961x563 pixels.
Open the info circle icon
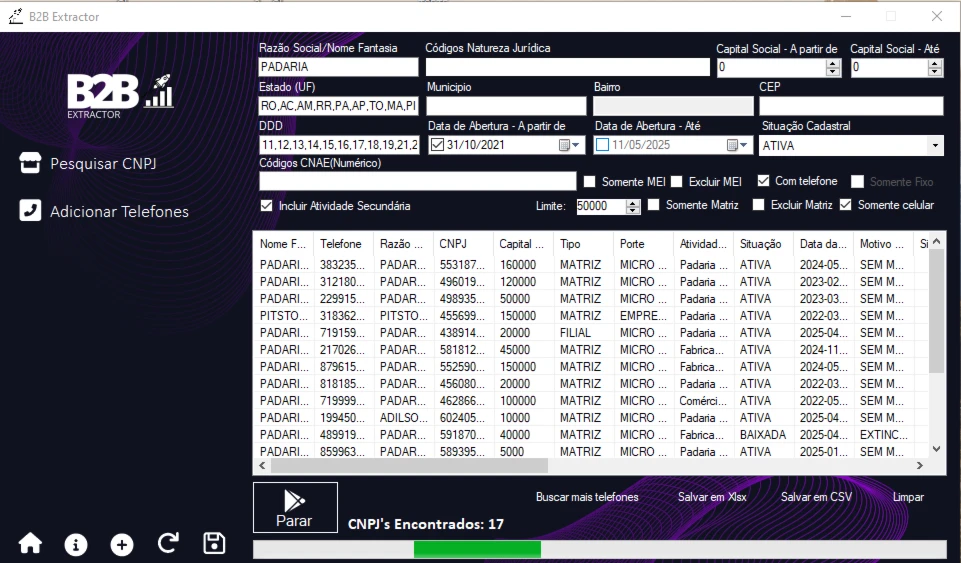coord(76,545)
